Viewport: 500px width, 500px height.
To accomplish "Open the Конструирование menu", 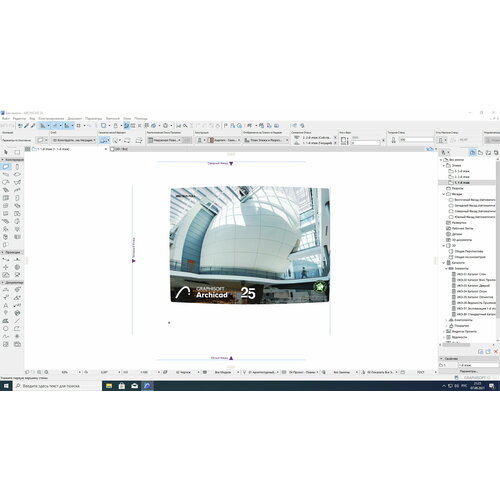I will [x=51, y=118].
